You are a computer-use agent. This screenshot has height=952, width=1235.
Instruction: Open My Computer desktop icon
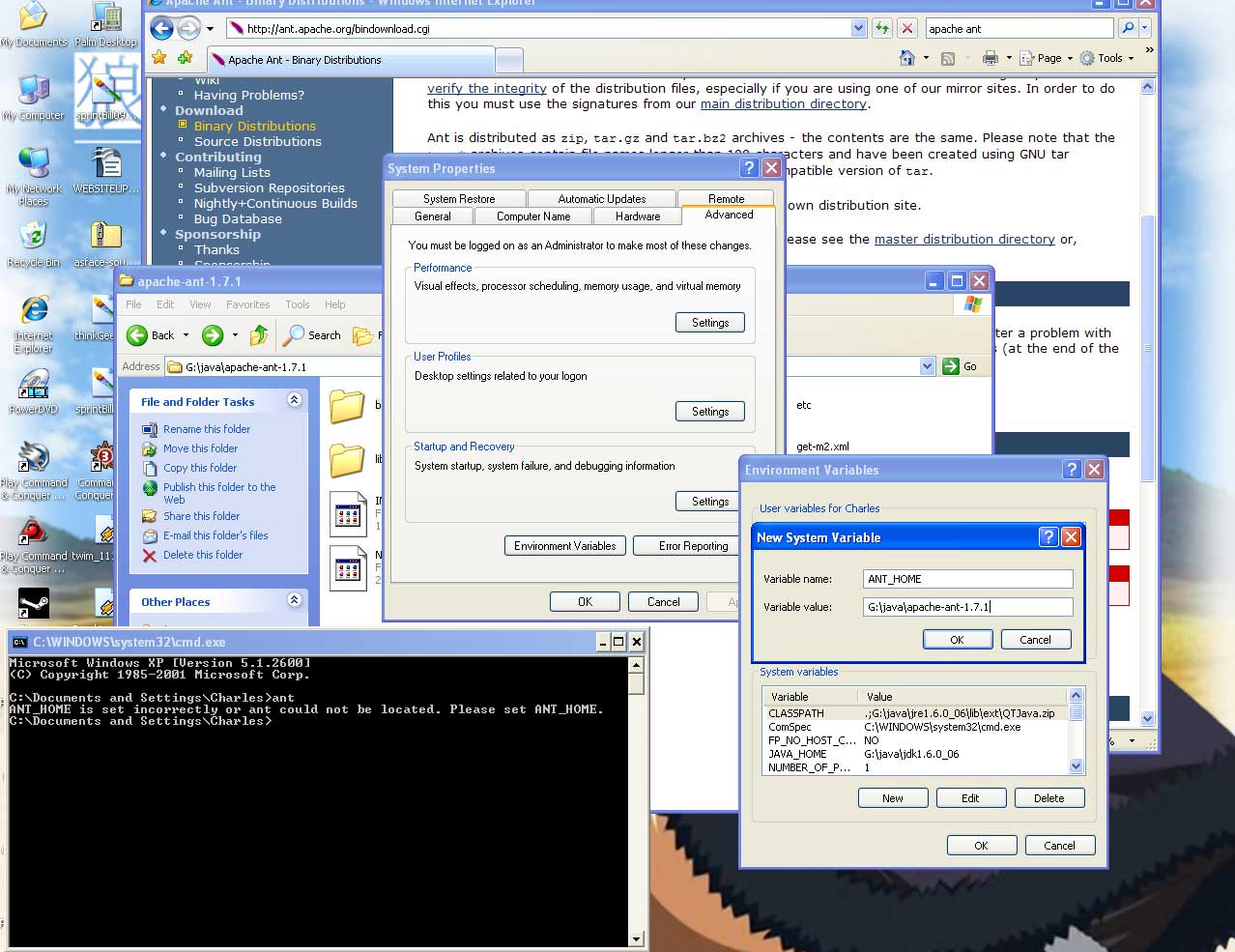coord(33,97)
